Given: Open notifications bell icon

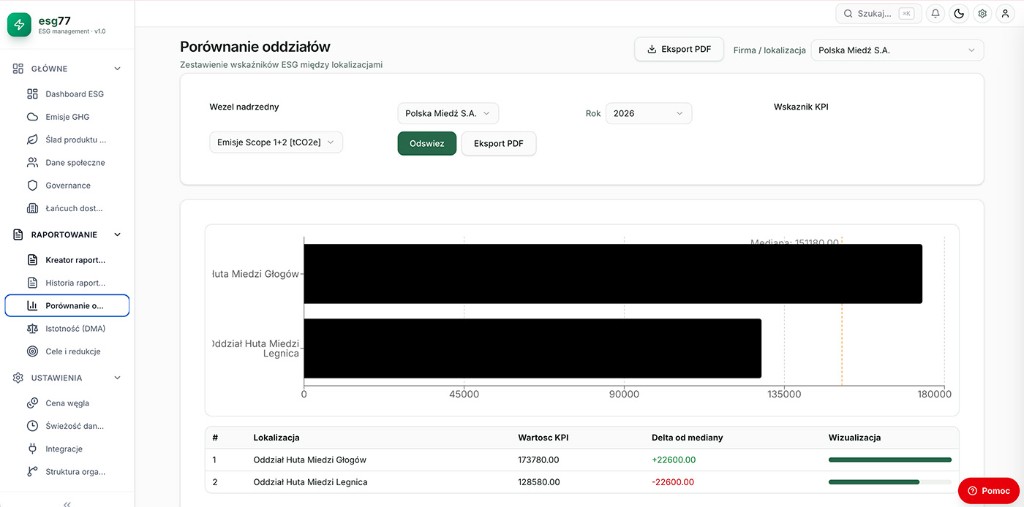Looking at the screenshot, I should [935, 14].
